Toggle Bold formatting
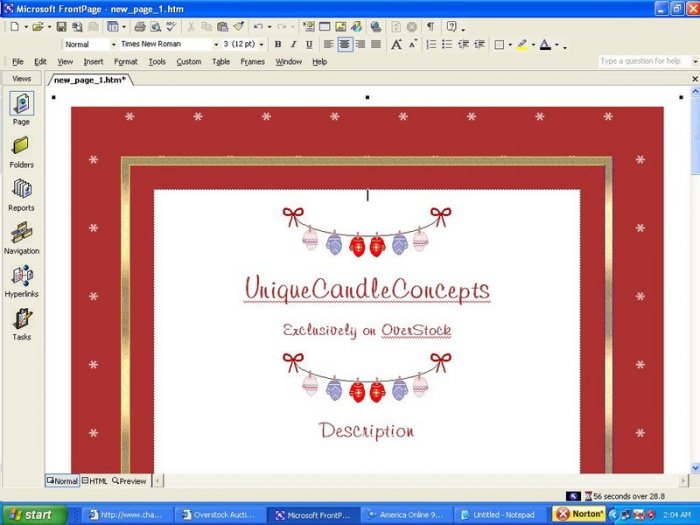The height and width of the screenshot is (525, 700). (278, 44)
